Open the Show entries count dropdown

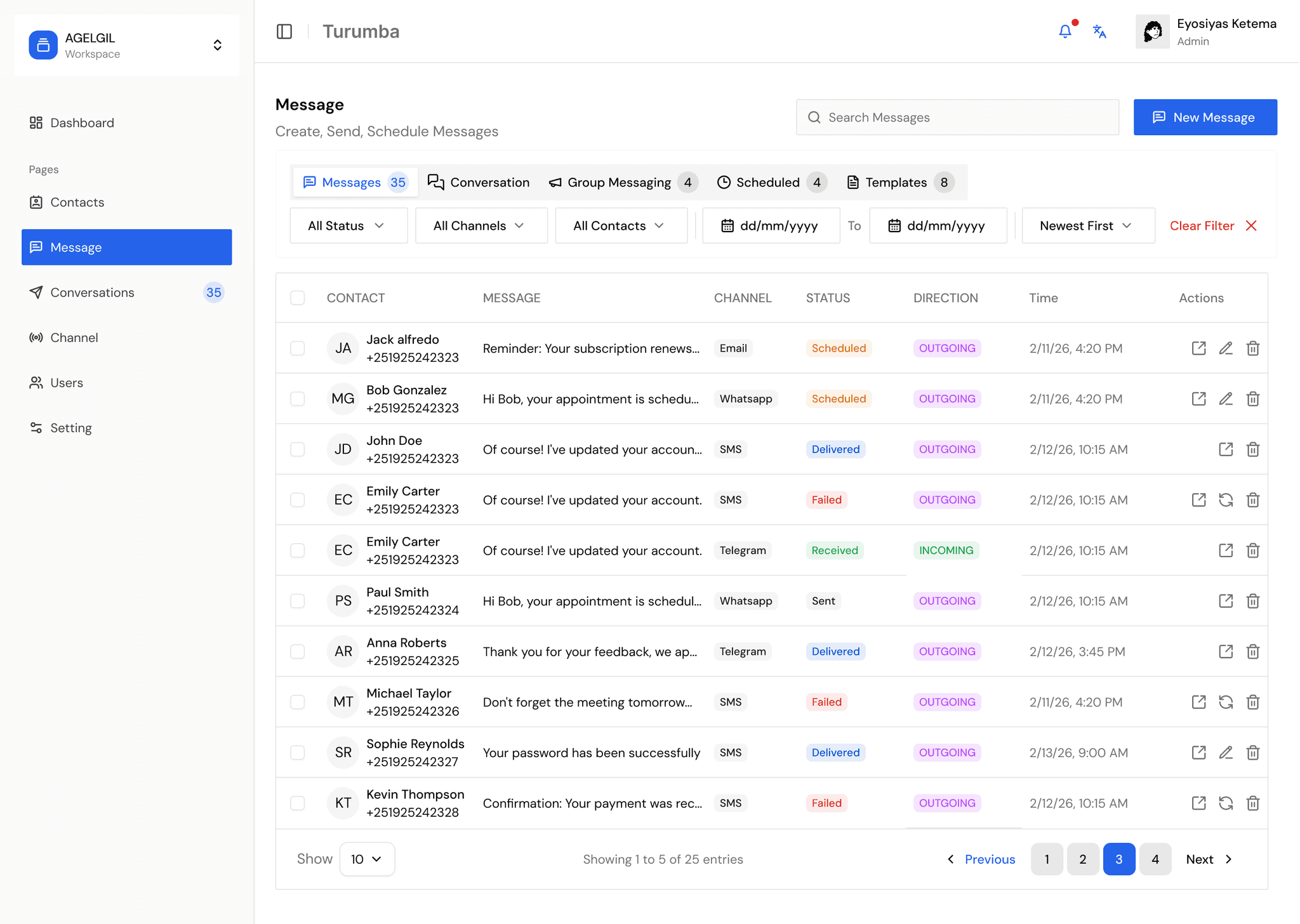coord(366,859)
